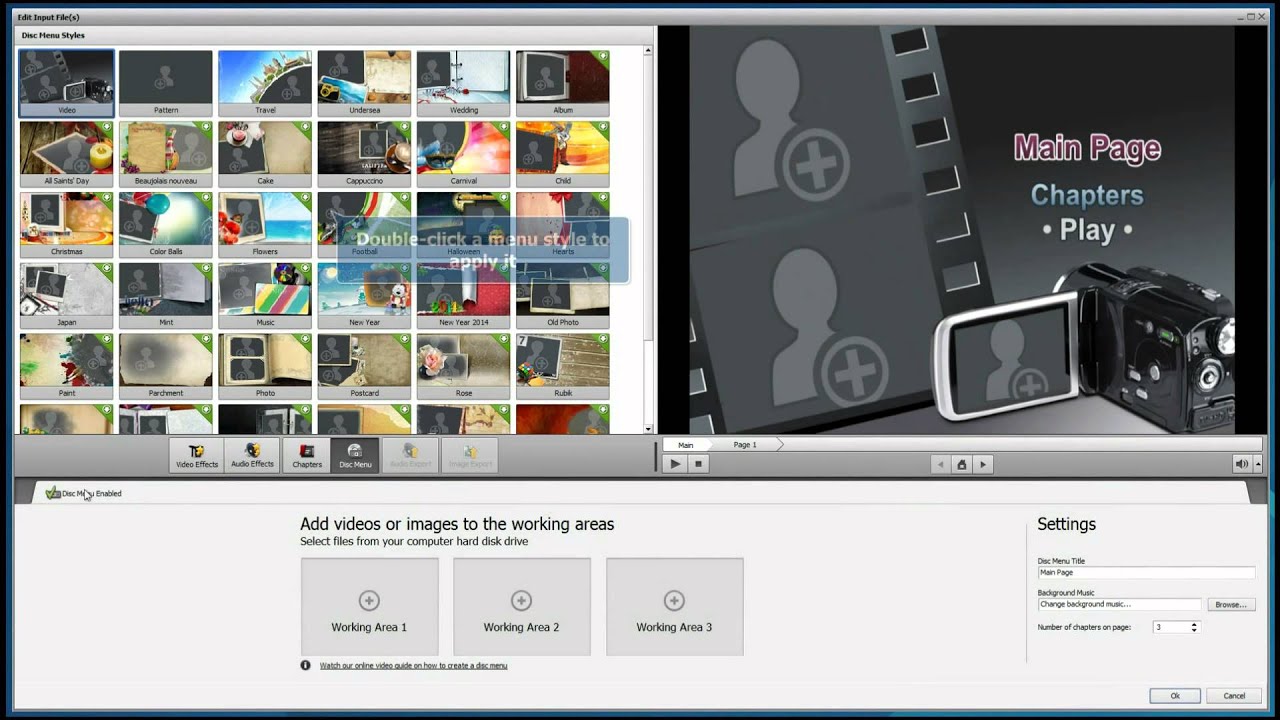Select the Rose menu style
Image resolution: width=1280 pixels, height=720 pixels.
tap(463, 367)
